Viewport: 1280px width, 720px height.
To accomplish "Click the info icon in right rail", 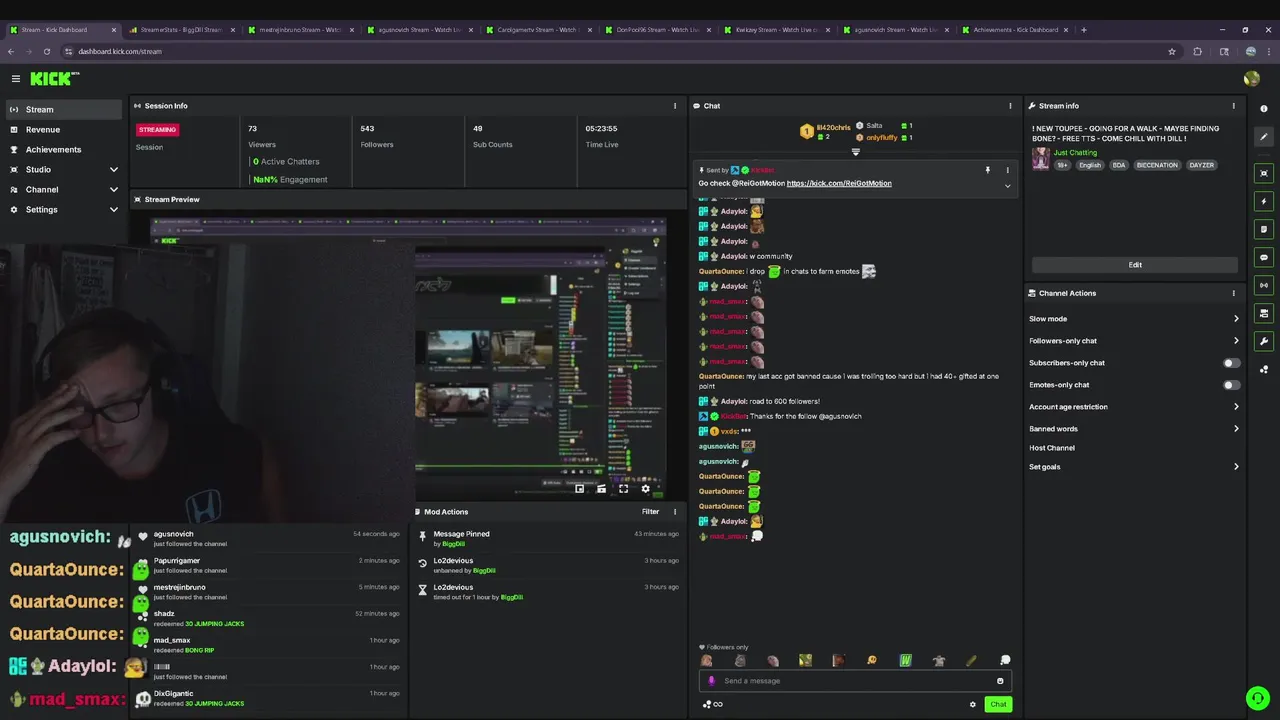I will click(1264, 109).
